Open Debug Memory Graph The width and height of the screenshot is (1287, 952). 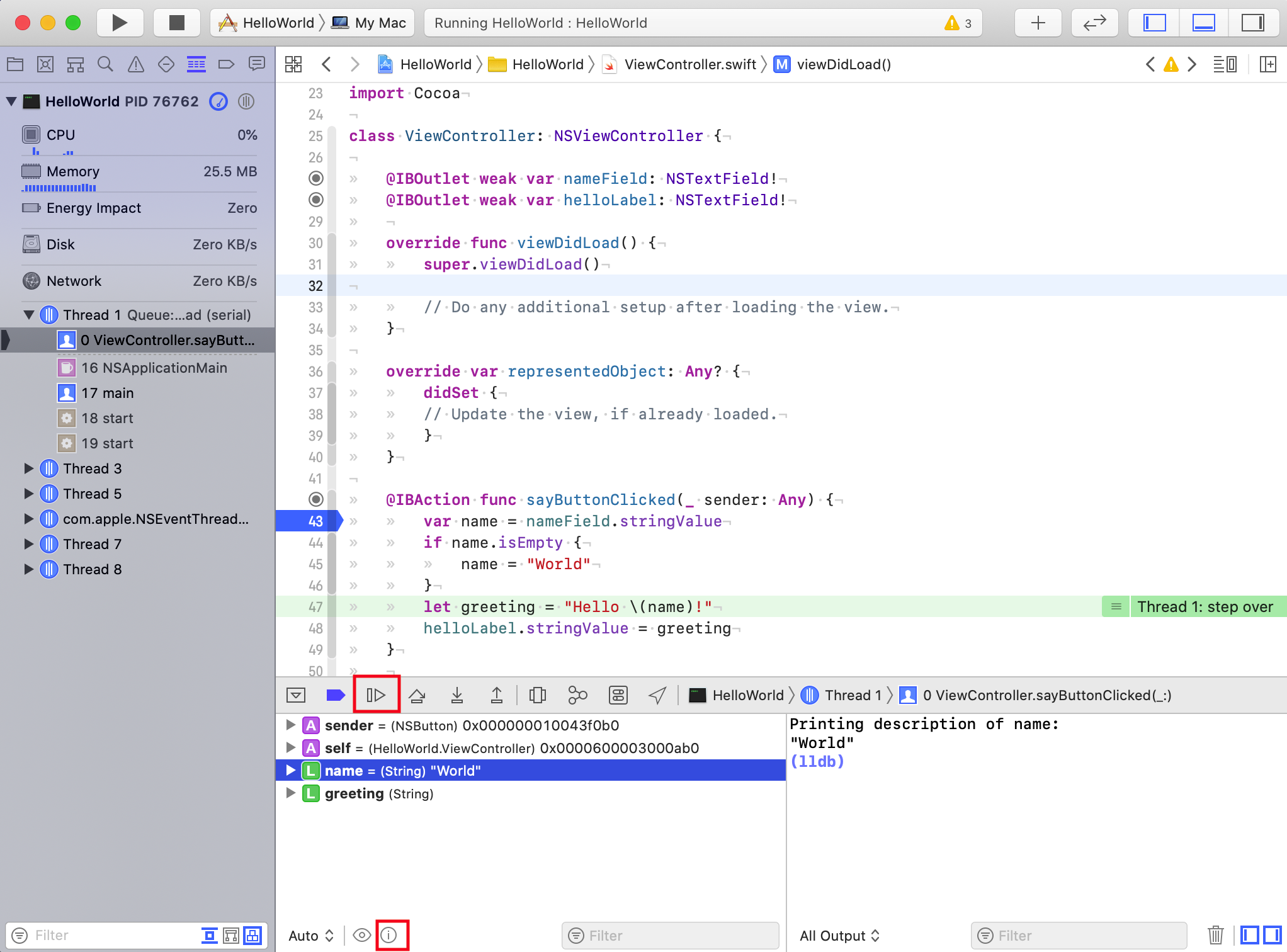[x=577, y=696]
